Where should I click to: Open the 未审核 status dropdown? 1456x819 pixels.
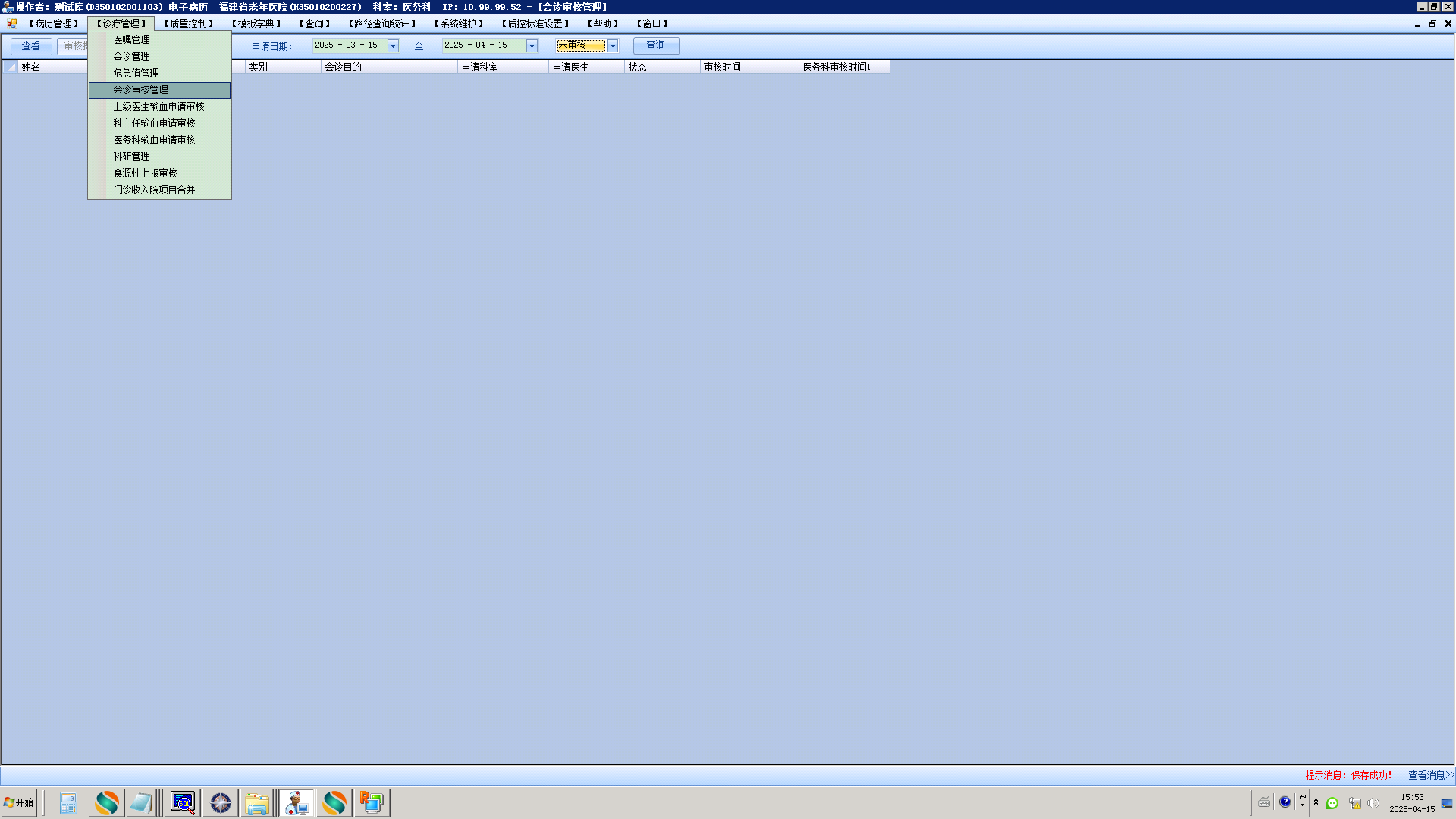(613, 46)
